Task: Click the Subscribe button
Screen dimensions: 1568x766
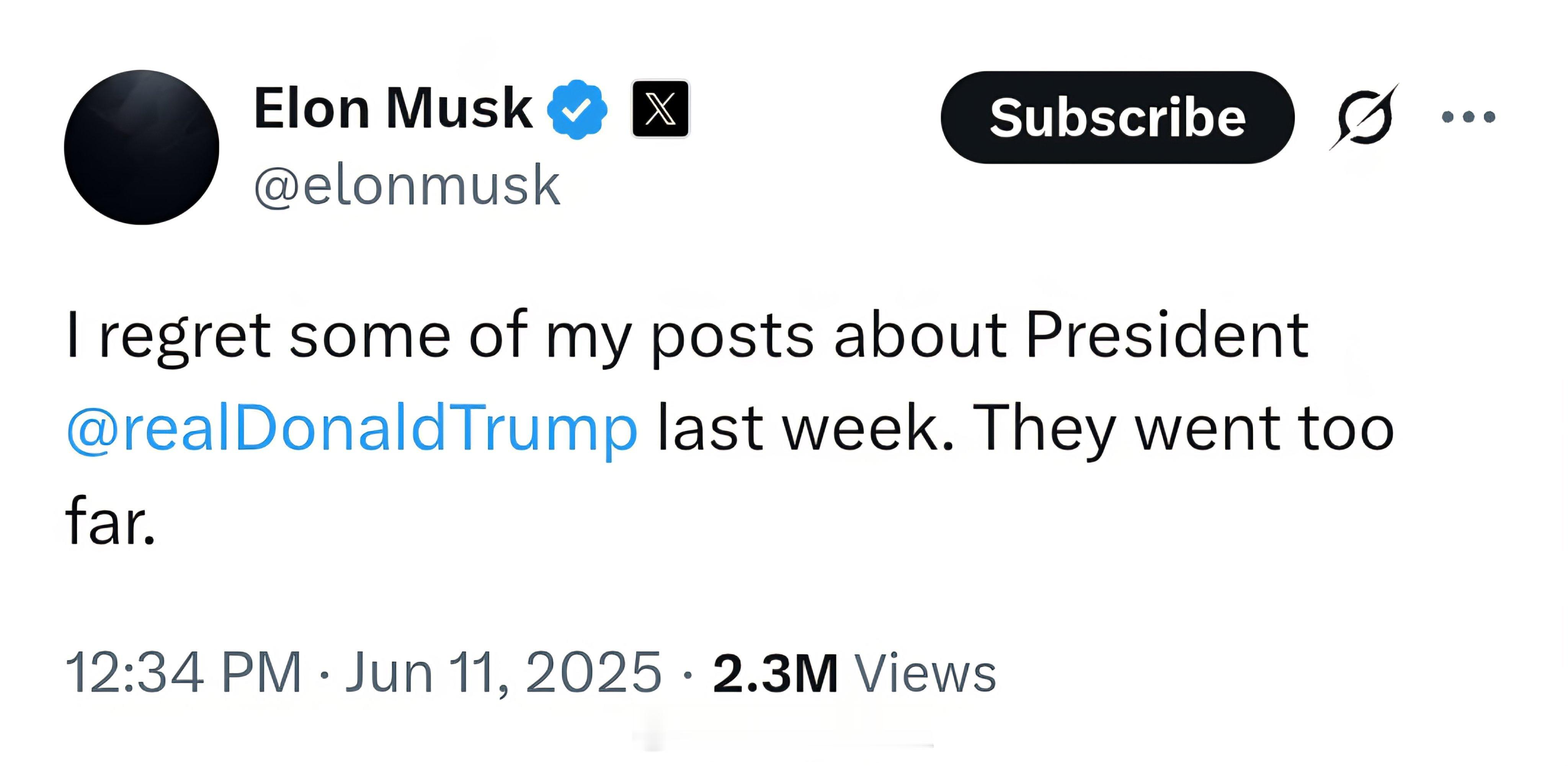Action: tap(1117, 117)
